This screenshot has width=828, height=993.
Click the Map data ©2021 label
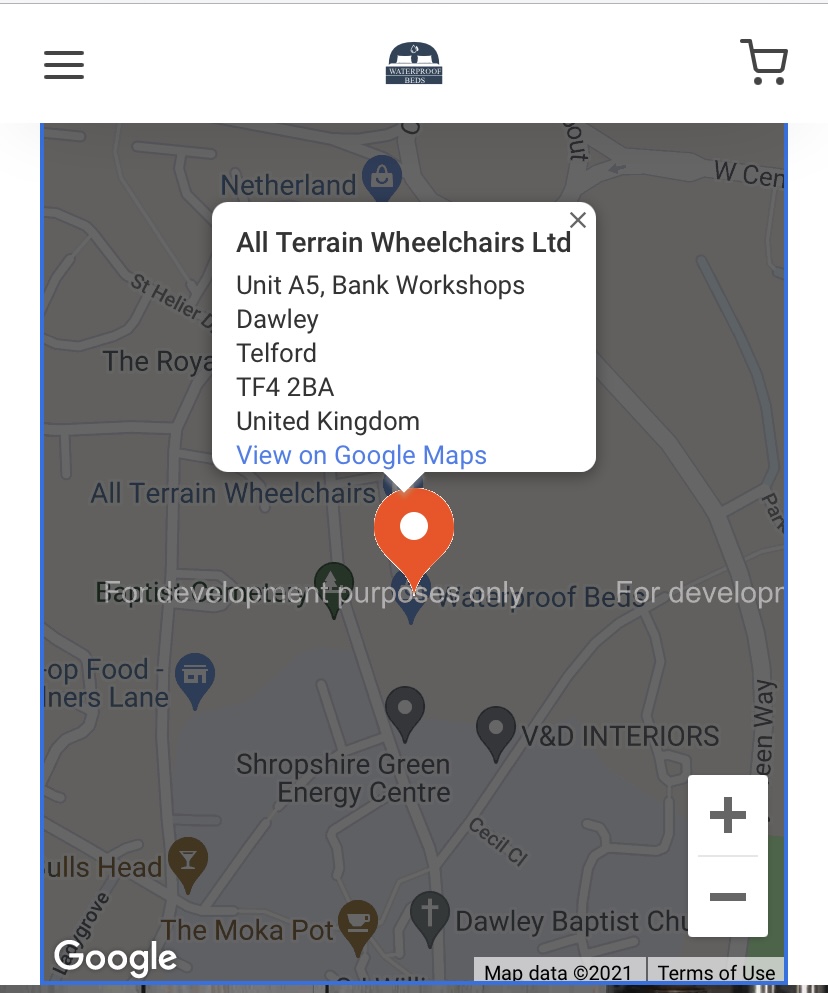pyautogui.click(x=558, y=972)
